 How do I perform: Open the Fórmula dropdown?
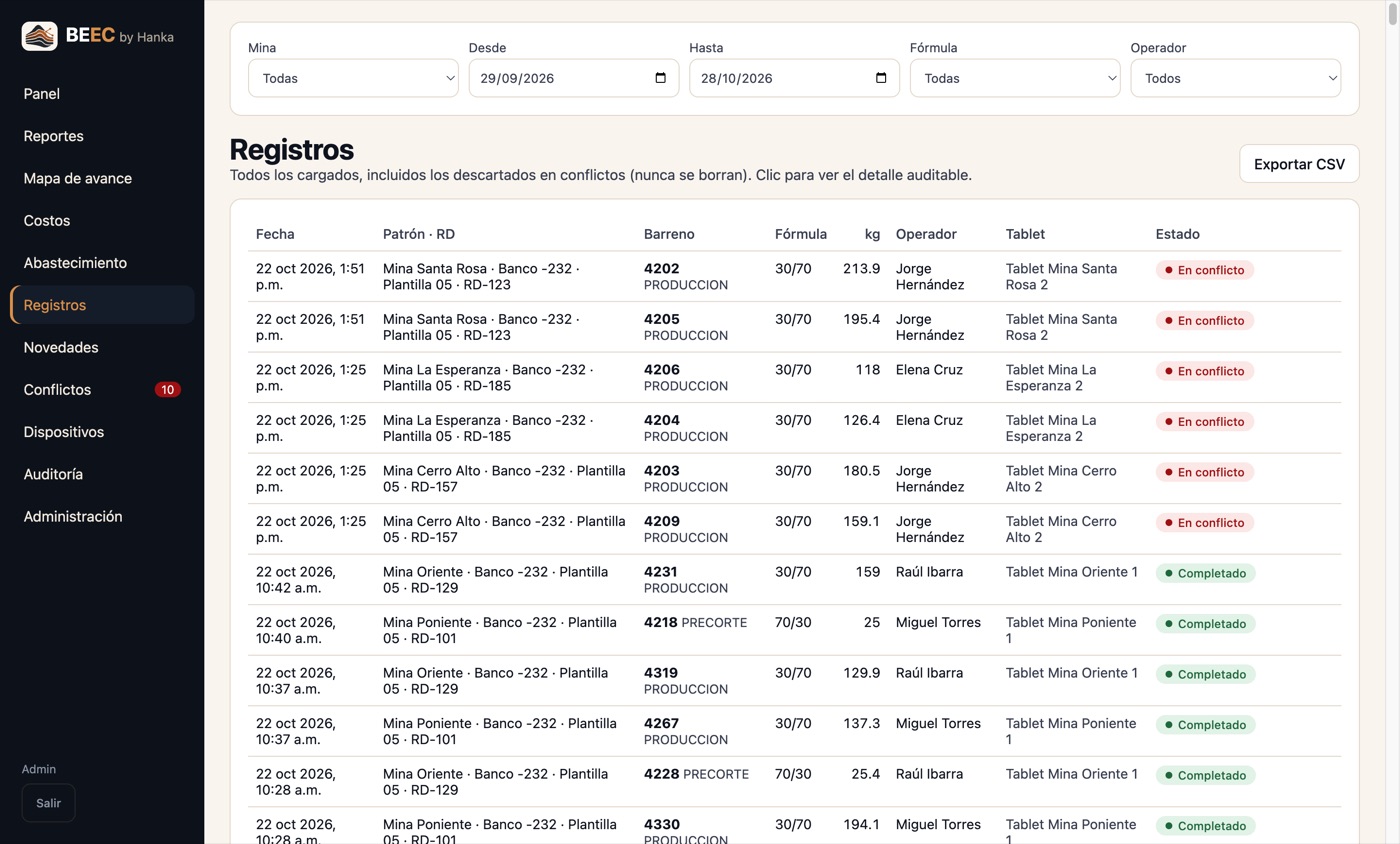click(x=1015, y=78)
